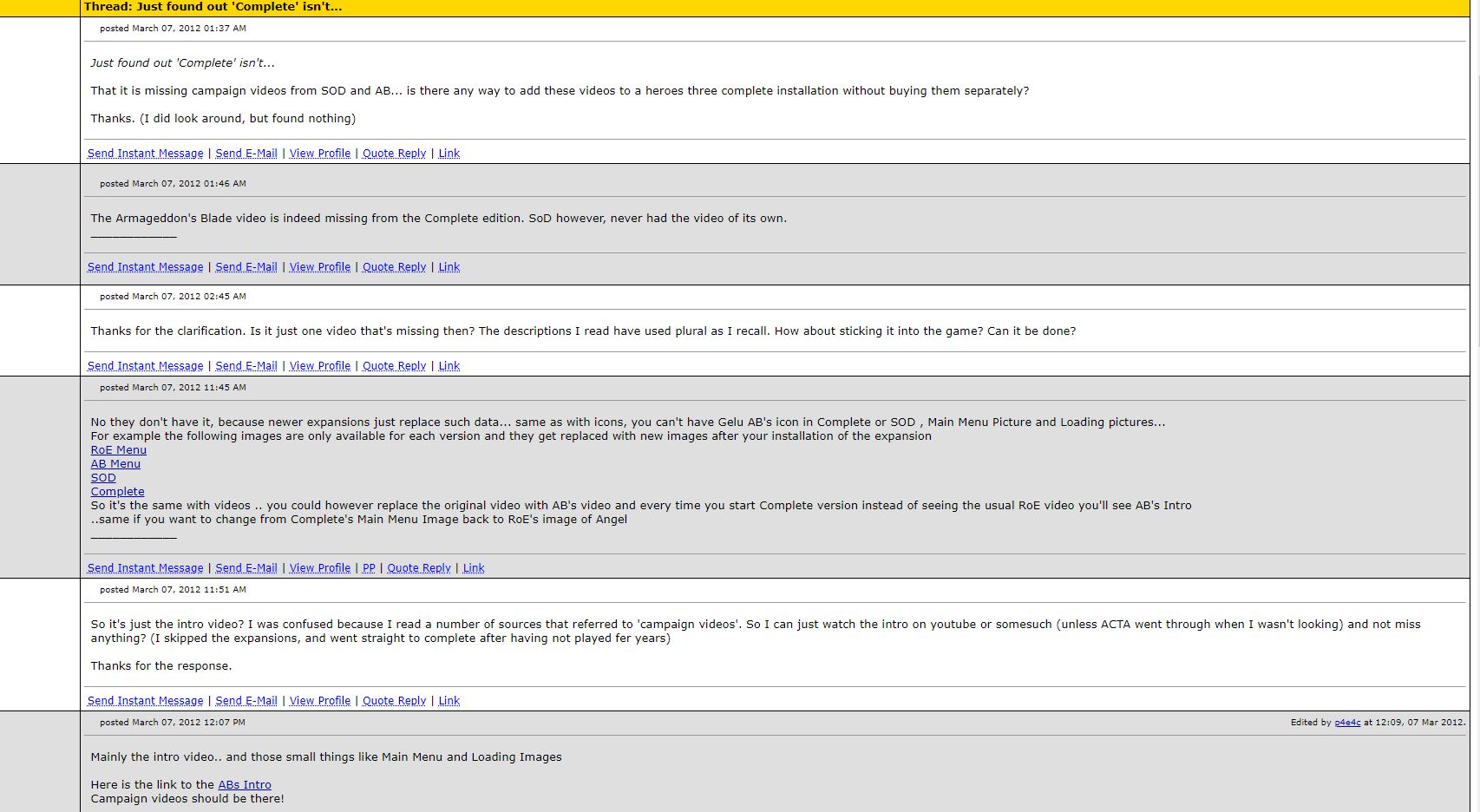Click 'posted March 07, 2012 11:51 AM' timestamp

173,590
